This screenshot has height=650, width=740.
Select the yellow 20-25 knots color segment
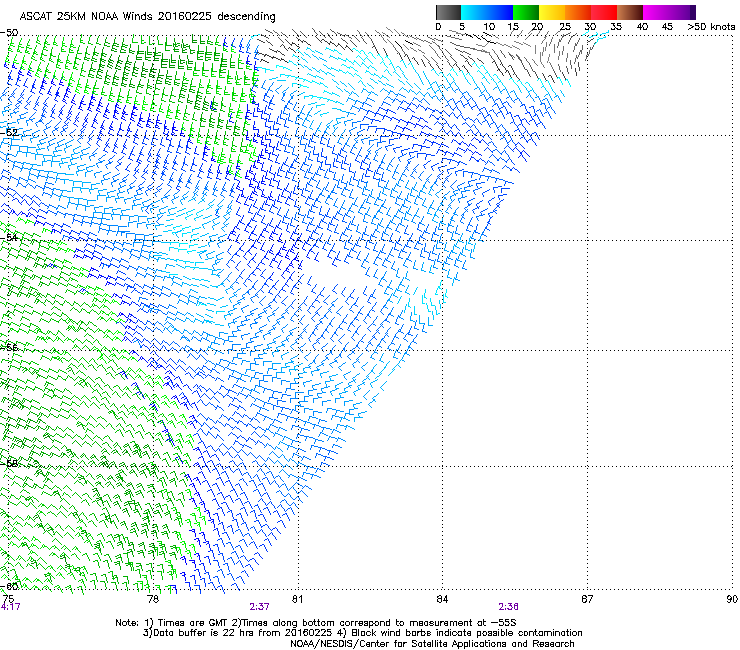pos(552,12)
